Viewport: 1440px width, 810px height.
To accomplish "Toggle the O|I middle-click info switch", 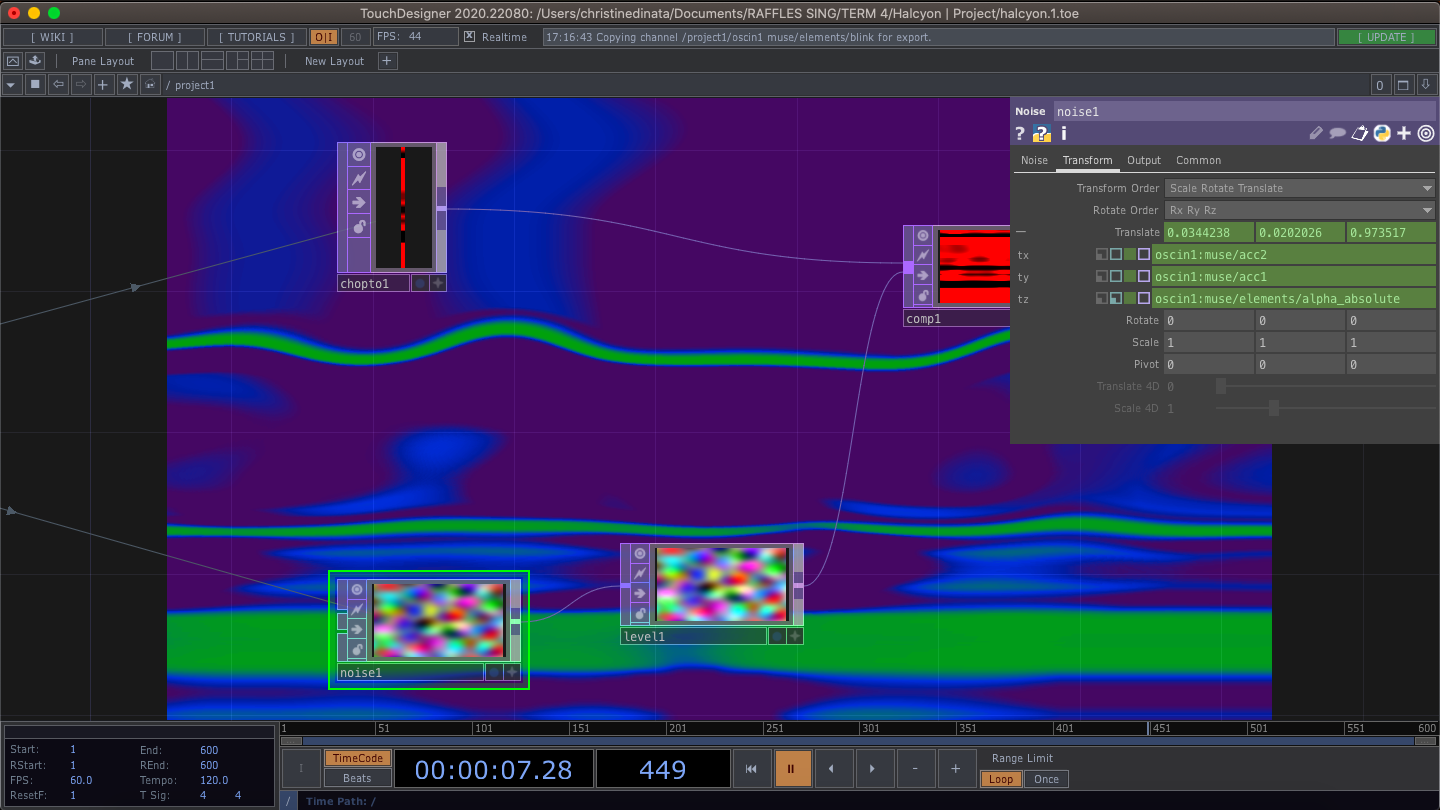I will pyautogui.click(x=323, y=35).
